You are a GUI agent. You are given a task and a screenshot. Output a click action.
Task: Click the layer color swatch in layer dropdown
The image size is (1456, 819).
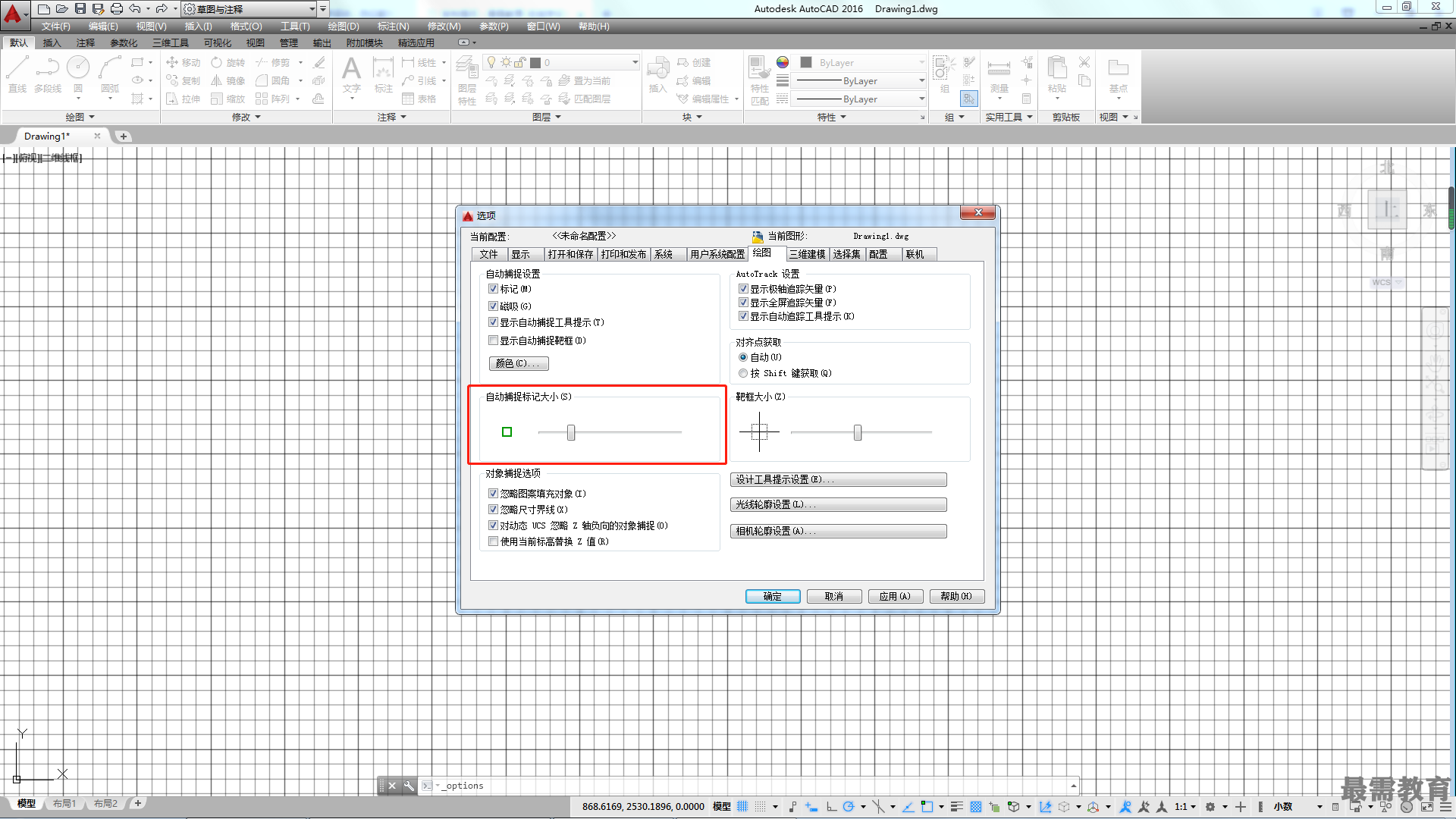pos(535,62)
